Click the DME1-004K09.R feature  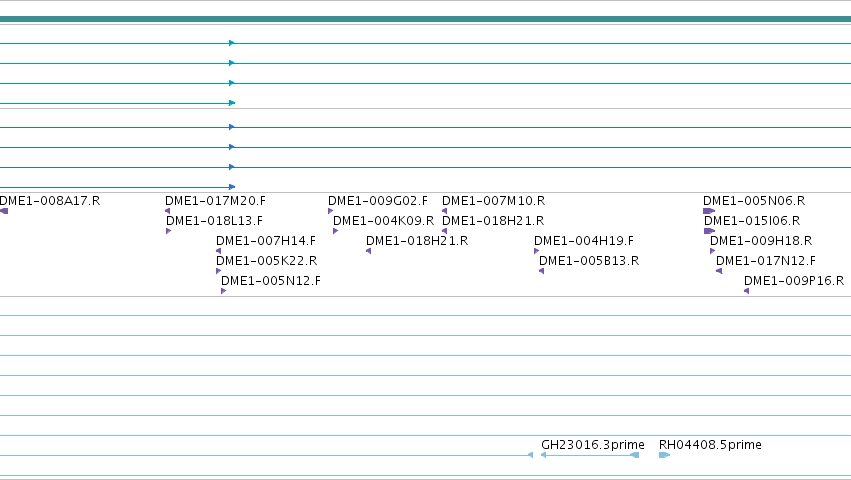click(x=383, y=221)
